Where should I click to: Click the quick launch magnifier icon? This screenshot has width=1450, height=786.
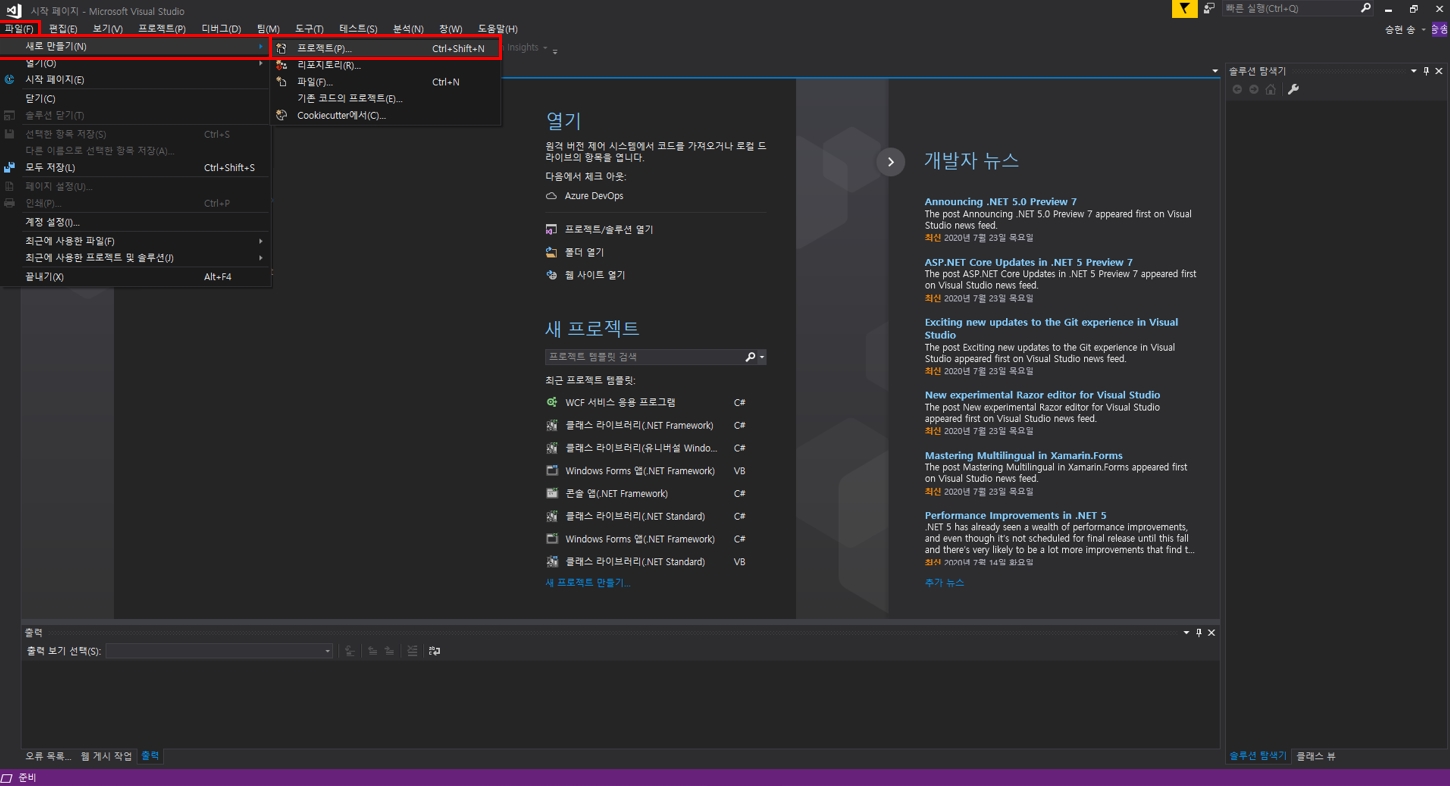click(x=1365, y=8)
